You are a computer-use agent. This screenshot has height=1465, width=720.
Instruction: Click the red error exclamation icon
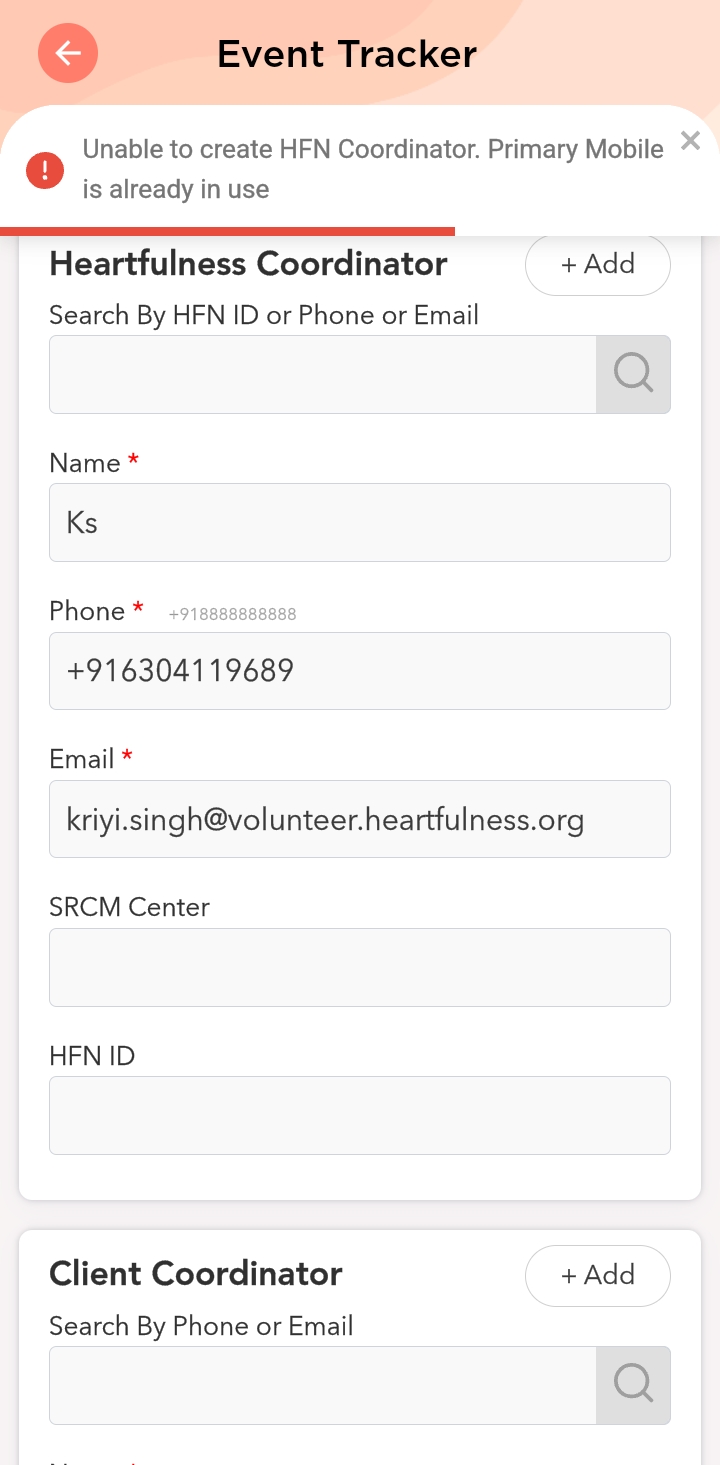45,169
